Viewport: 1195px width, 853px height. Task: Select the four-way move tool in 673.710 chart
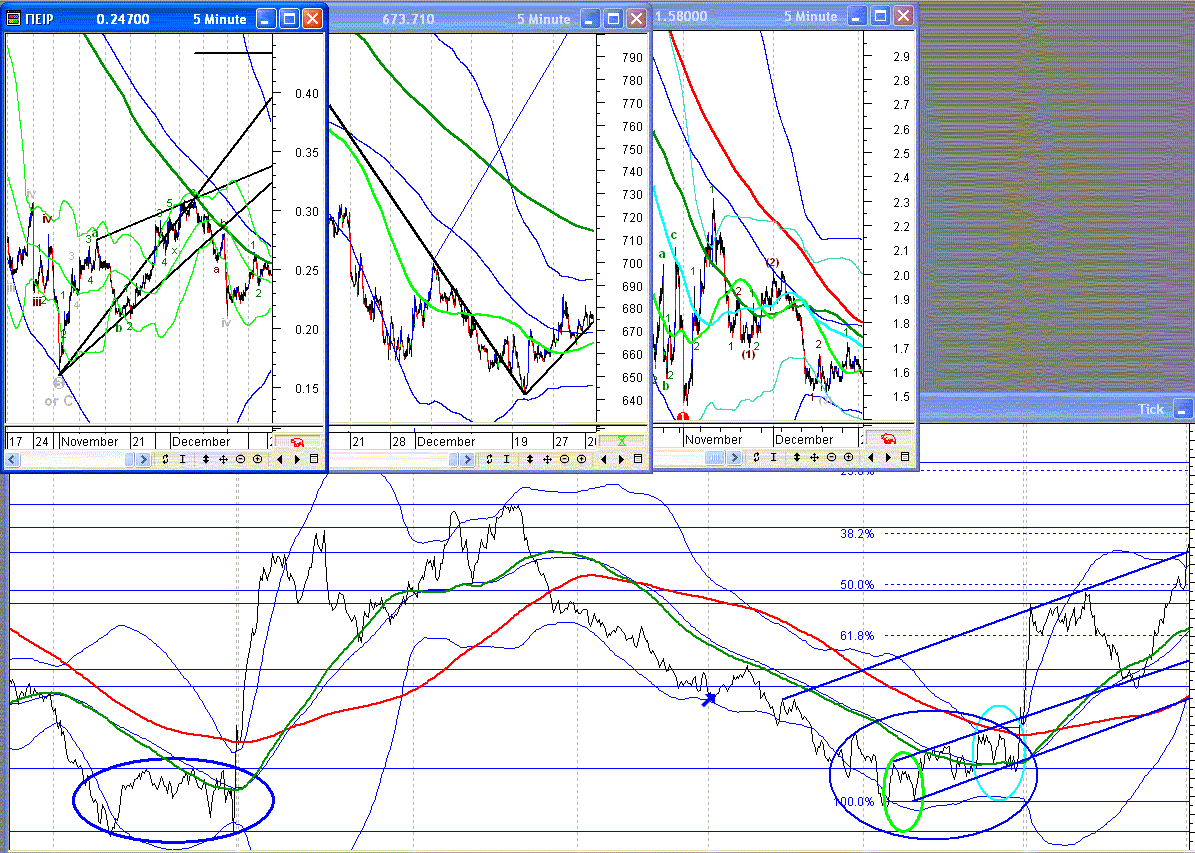(x=547, y=459)
